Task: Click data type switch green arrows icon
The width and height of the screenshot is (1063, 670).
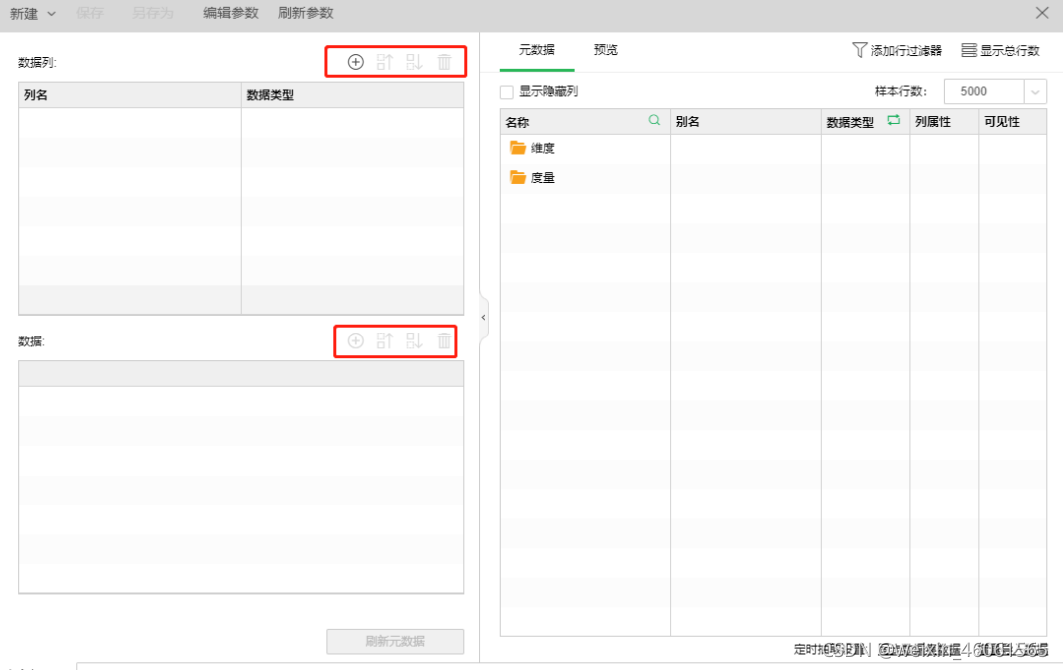Action: coord(894,120)
